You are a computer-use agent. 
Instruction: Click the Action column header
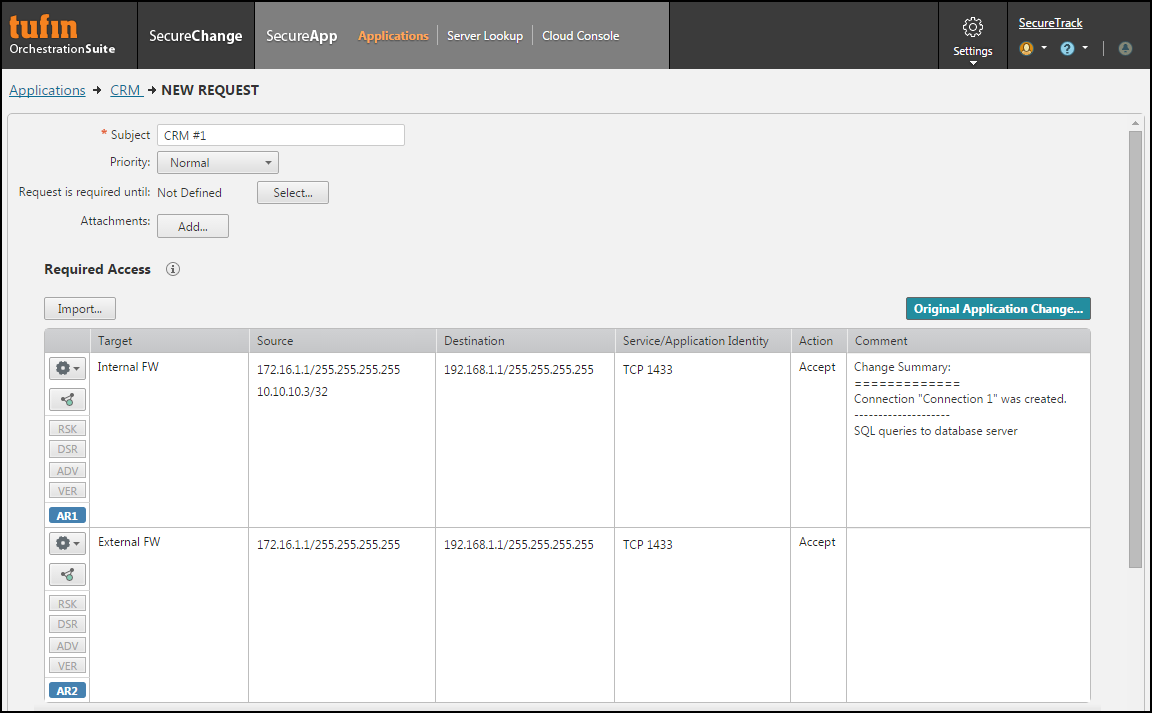(818, 341)
